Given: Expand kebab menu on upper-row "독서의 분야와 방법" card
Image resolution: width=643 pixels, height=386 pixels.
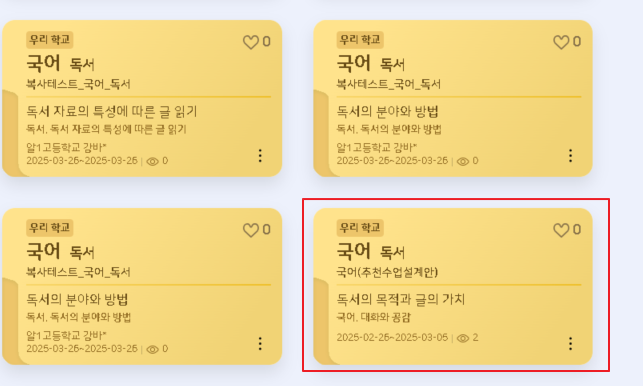Looking at the screenshot, I should 570,155.
